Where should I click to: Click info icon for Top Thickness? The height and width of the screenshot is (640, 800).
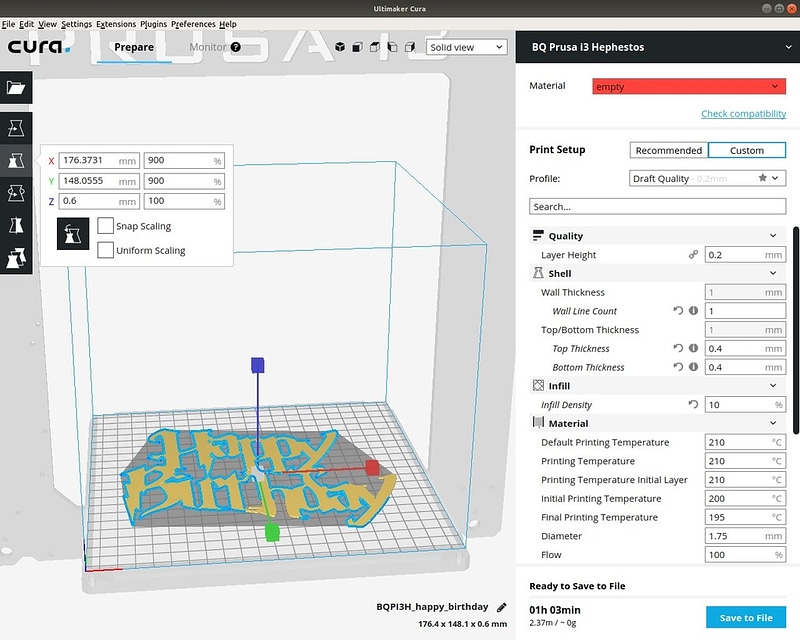point(693,348)
